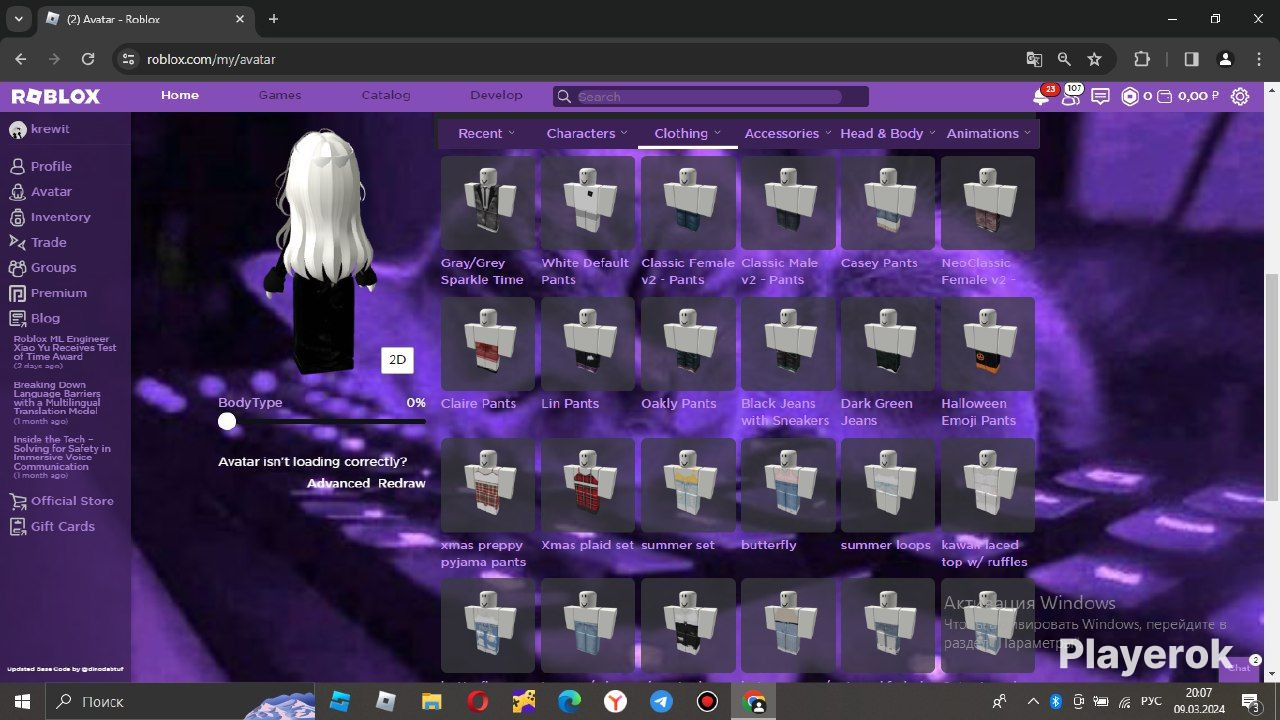
Task: Click the page vertical scrollbar
Action: pos(1271,389)
